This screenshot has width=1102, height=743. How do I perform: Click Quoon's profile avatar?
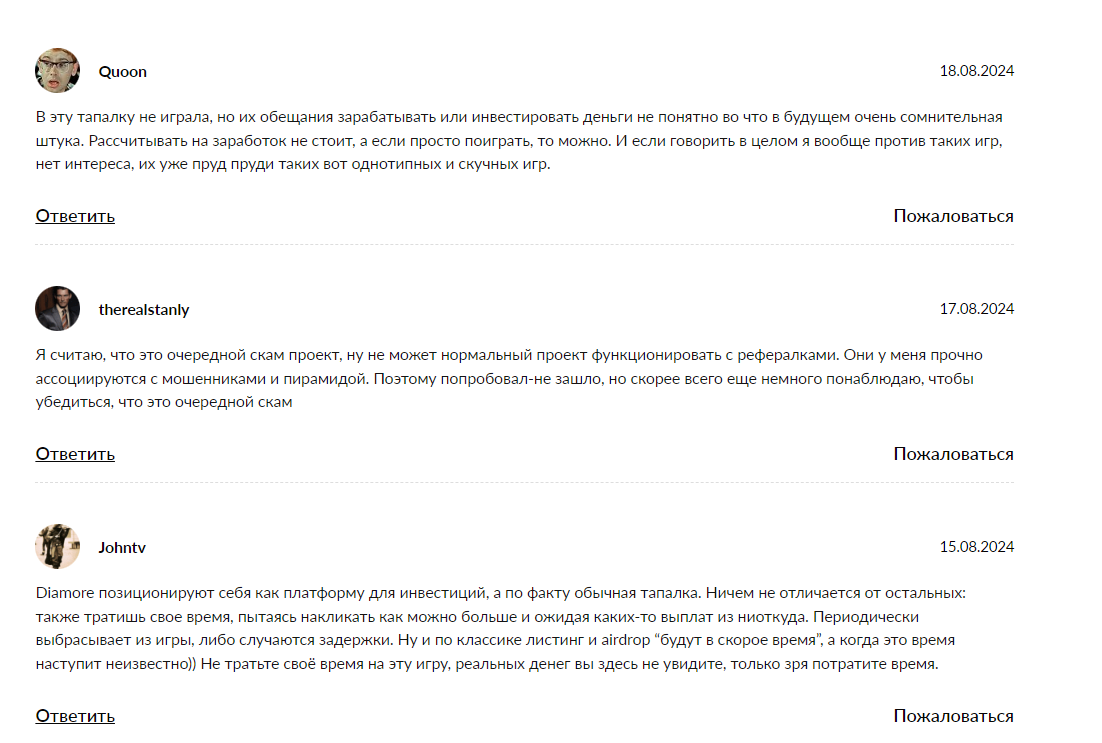coord(57,71)
